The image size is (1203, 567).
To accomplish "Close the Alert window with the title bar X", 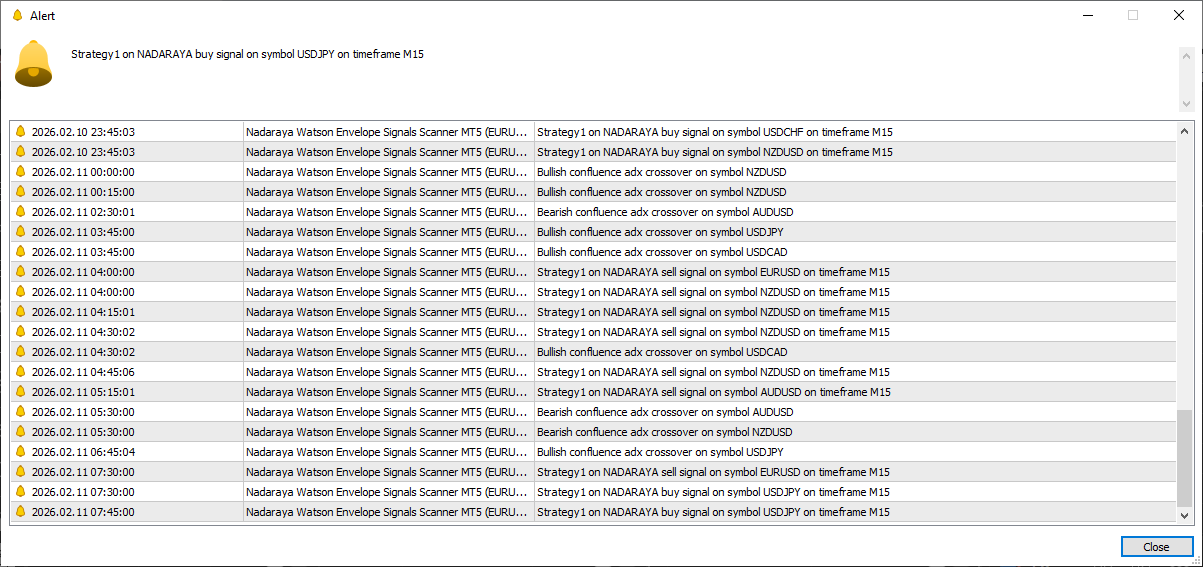I will point(1178,15).
